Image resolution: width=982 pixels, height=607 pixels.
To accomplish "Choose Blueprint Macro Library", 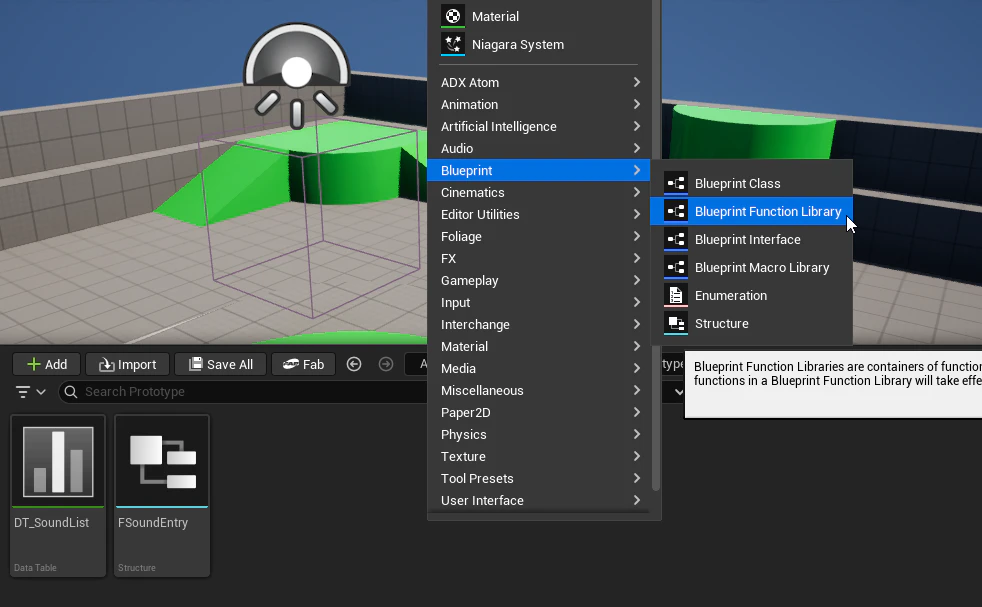I will [752, 267].
